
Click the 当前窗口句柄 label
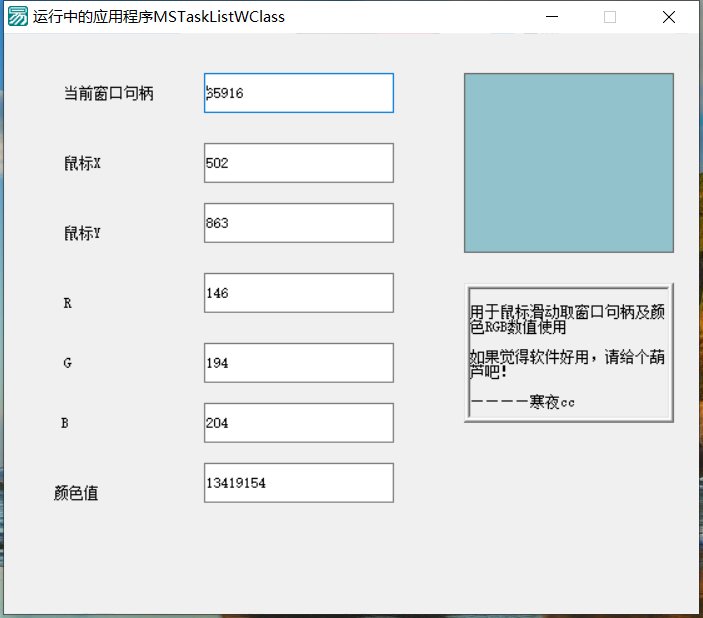(x=108, y=94)
